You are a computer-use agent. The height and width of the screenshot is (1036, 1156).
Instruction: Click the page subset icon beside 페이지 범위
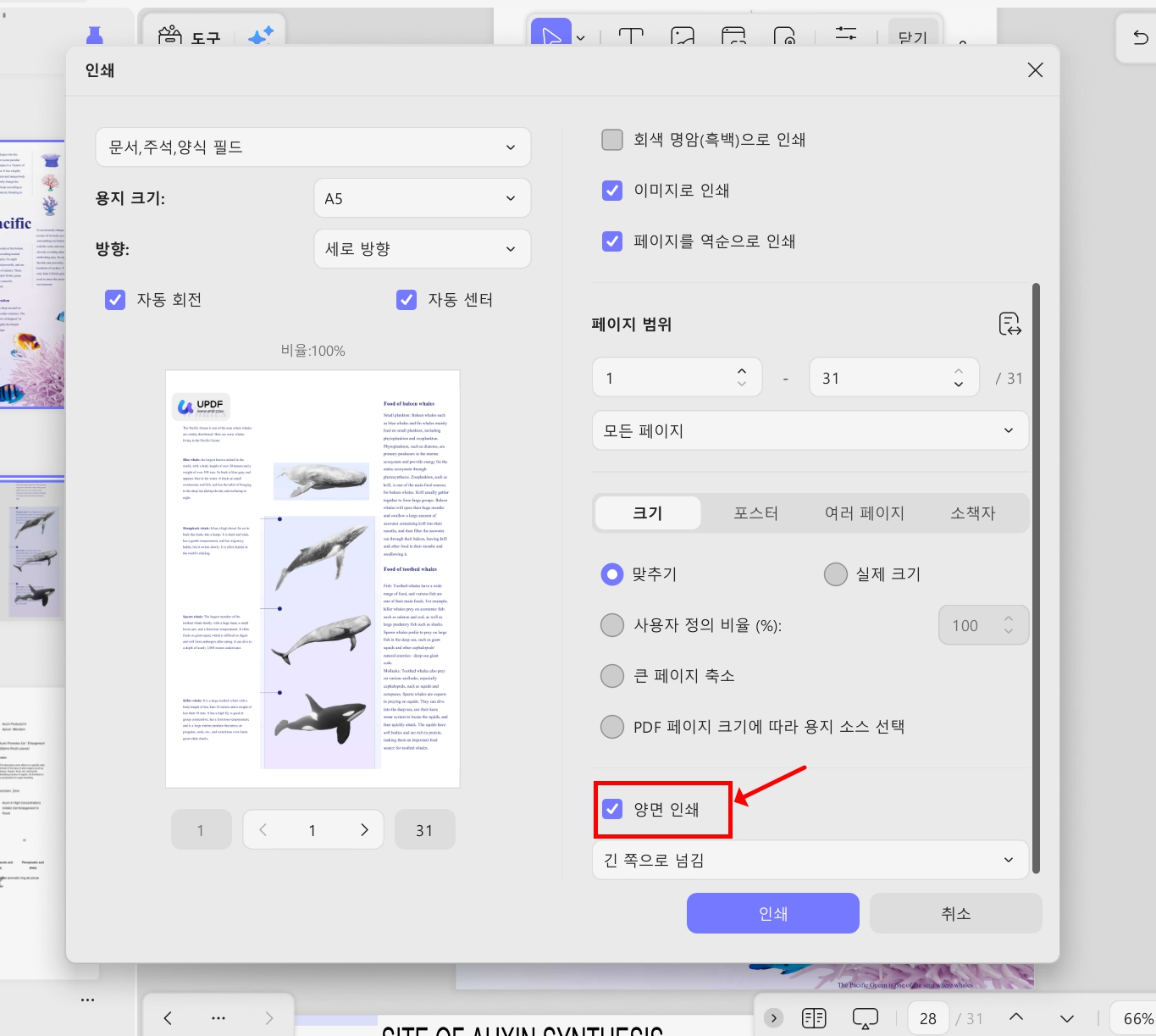[x=1009, y=324]
